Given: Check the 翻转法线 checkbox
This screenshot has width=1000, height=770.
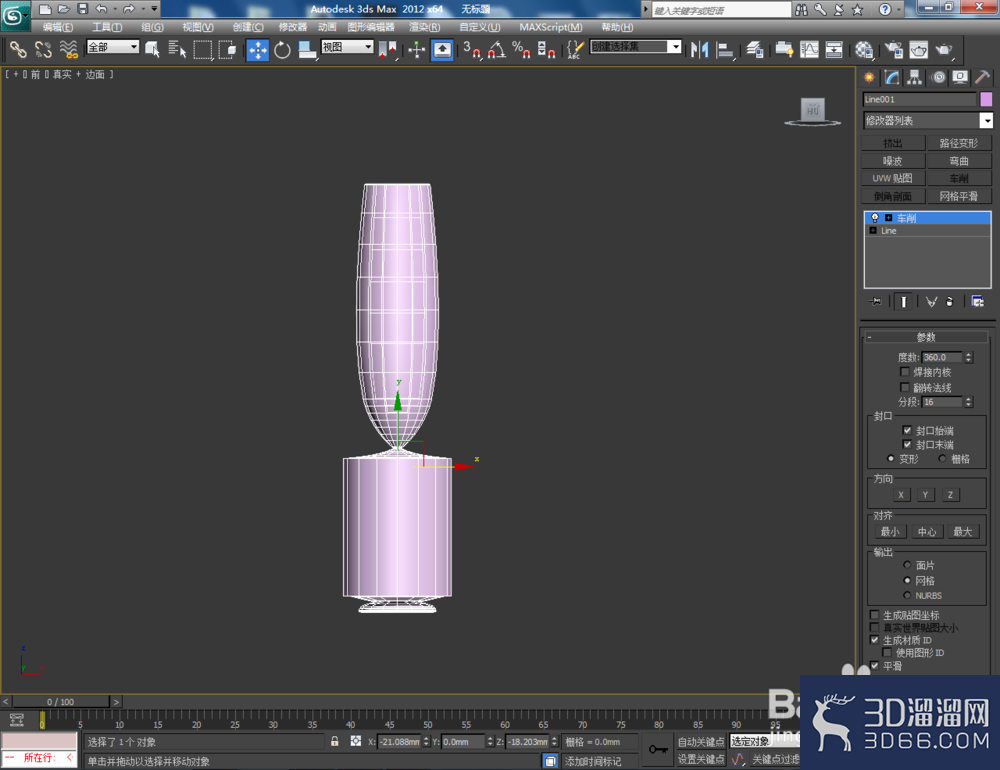Looking at the screenshot, I should pos(904,387).
